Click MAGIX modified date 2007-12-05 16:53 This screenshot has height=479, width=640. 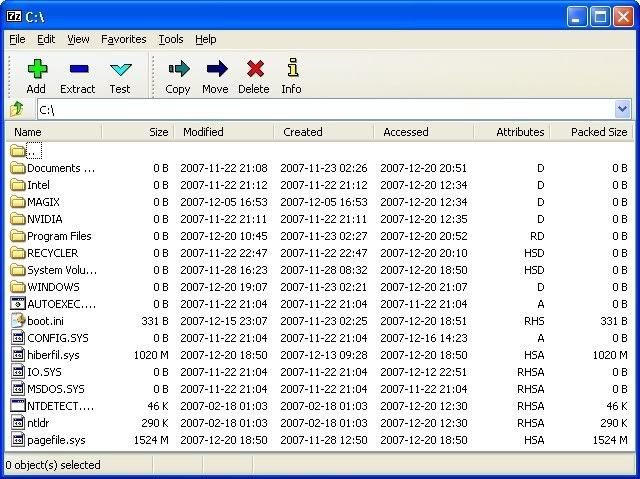point(224,202)
